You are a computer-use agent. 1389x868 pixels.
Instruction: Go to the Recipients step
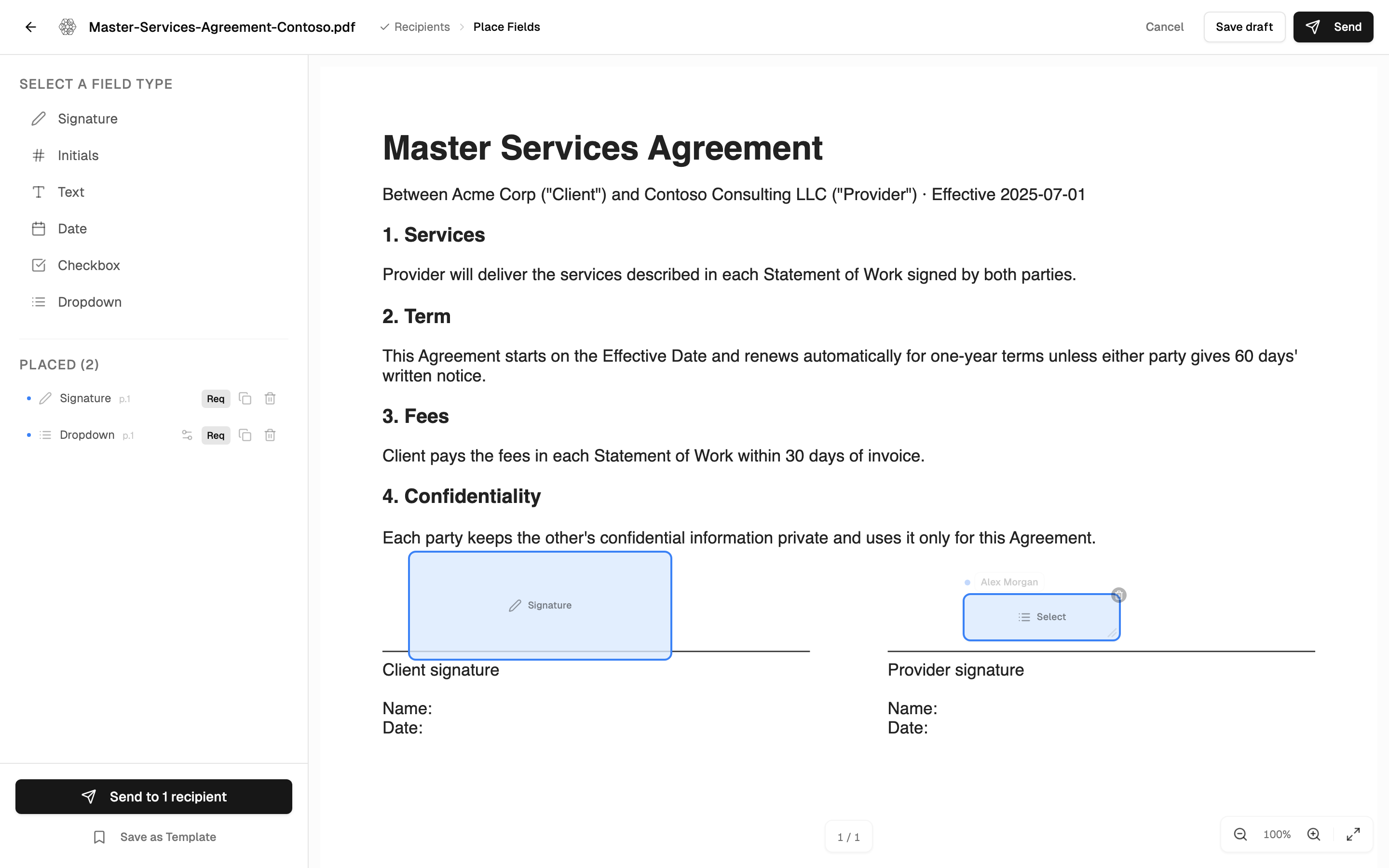416,27
